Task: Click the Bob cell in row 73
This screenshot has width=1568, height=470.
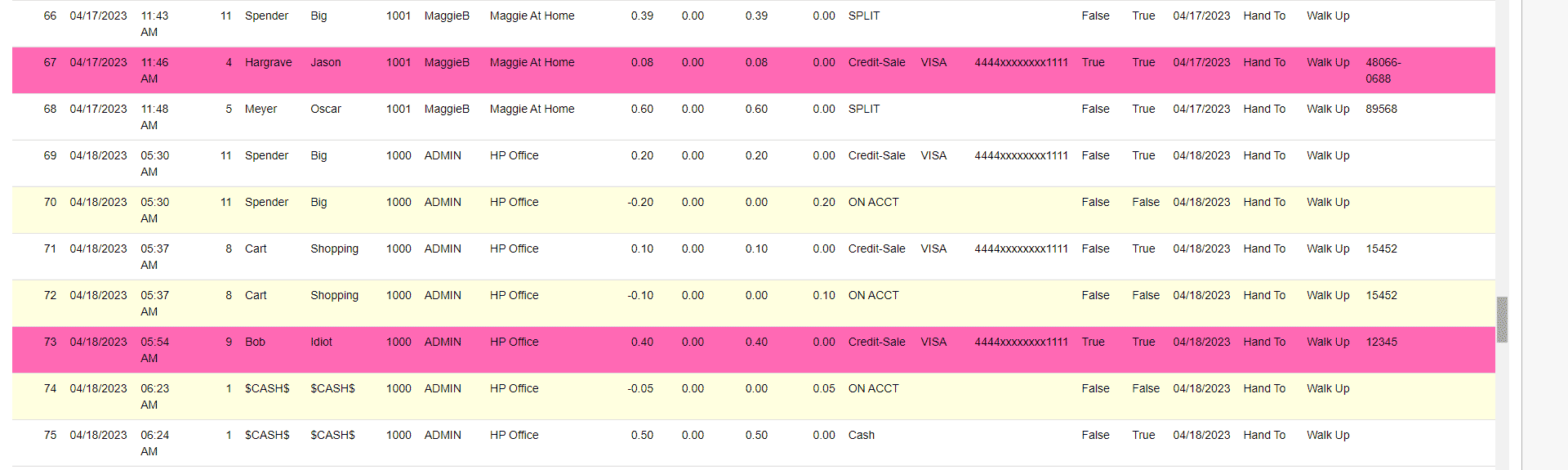Action: point(255,342)
